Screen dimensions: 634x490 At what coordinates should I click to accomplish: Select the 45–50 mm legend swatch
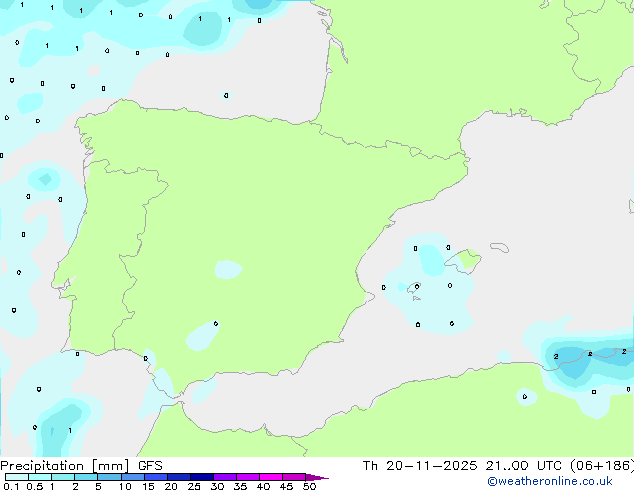[x=294, y=477]
